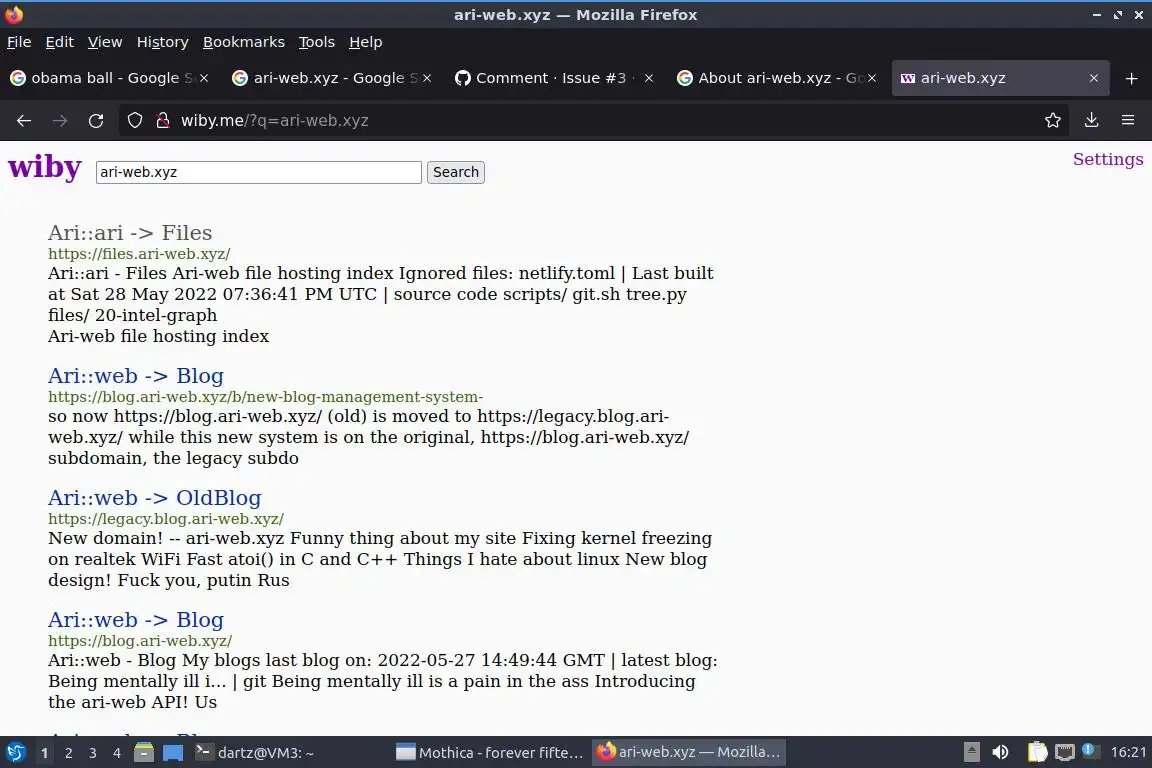Close the About ari-web.xyz tab
The image size is (1152, 768).
click(x=871, y=78)
